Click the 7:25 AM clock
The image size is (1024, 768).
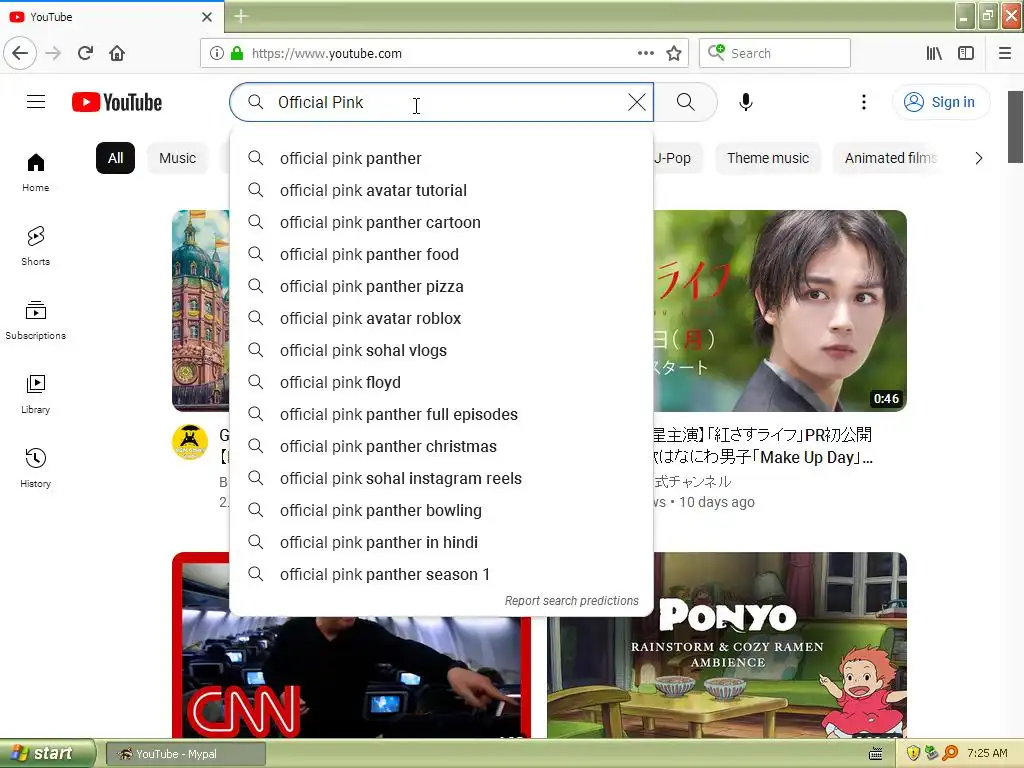pyautogui.click(x=987, y=753)
